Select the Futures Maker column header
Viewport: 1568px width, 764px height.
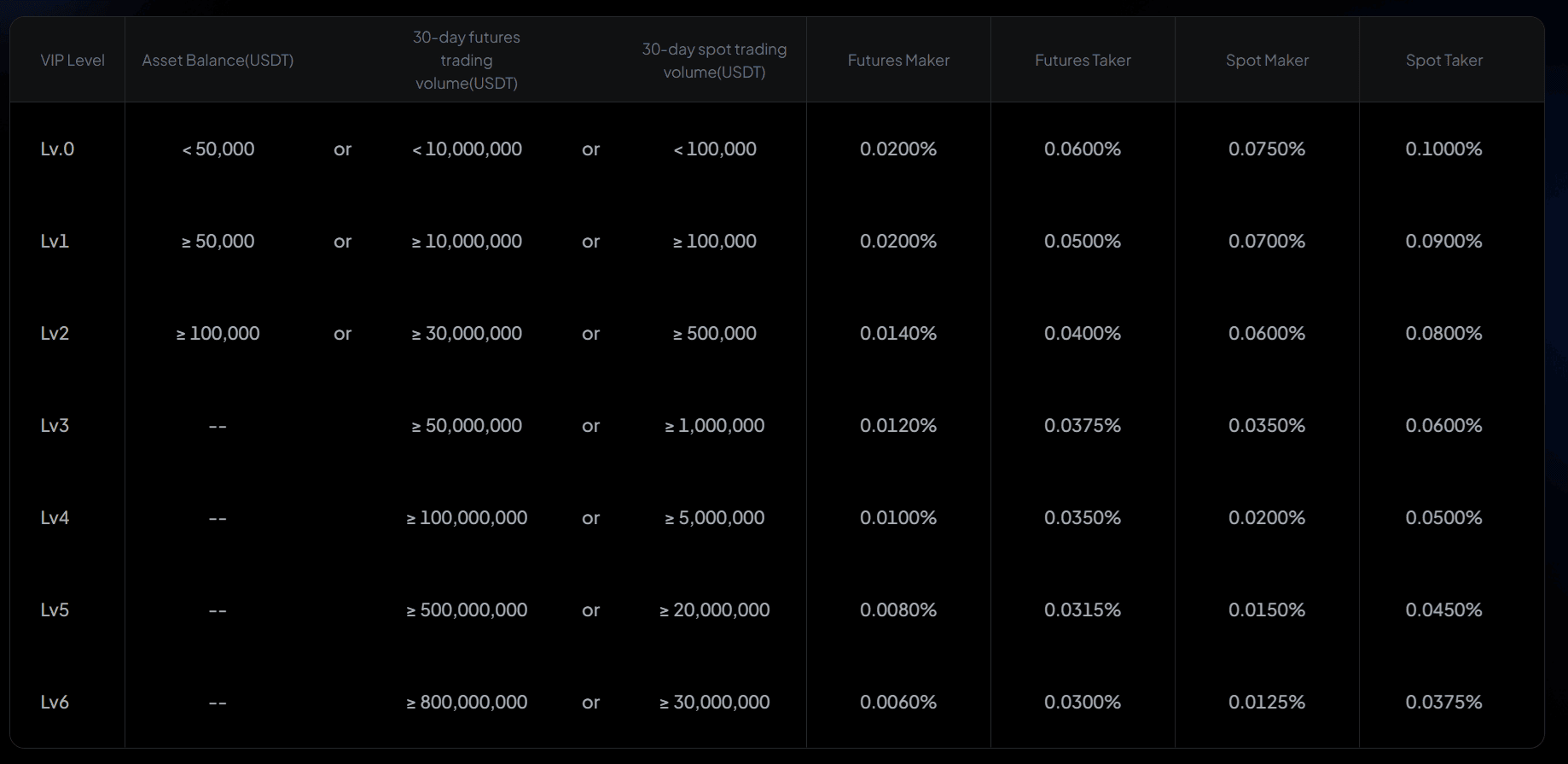[x=898, y=61]
